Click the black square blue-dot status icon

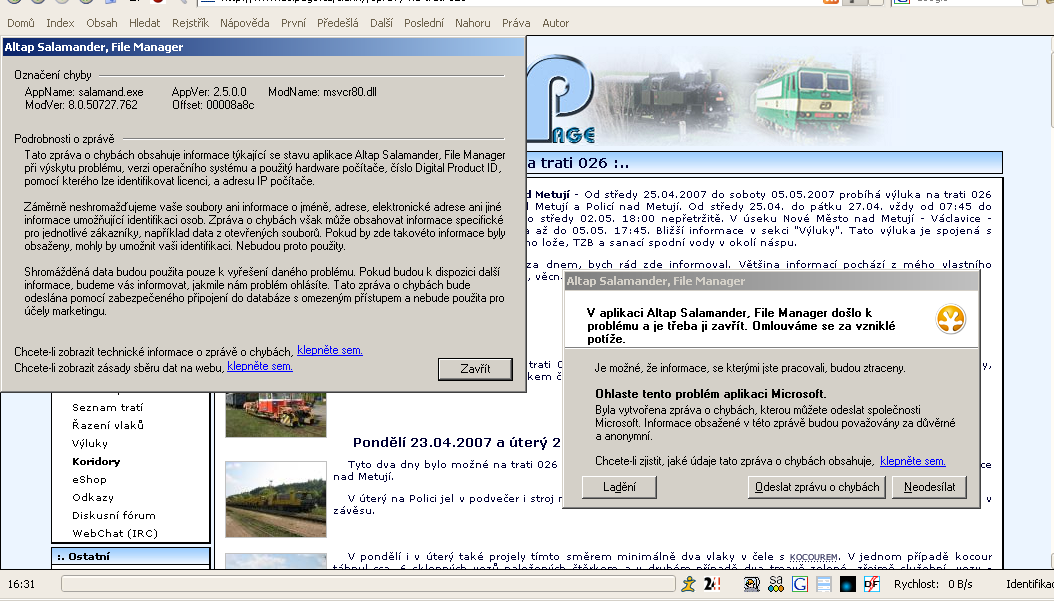848,584
